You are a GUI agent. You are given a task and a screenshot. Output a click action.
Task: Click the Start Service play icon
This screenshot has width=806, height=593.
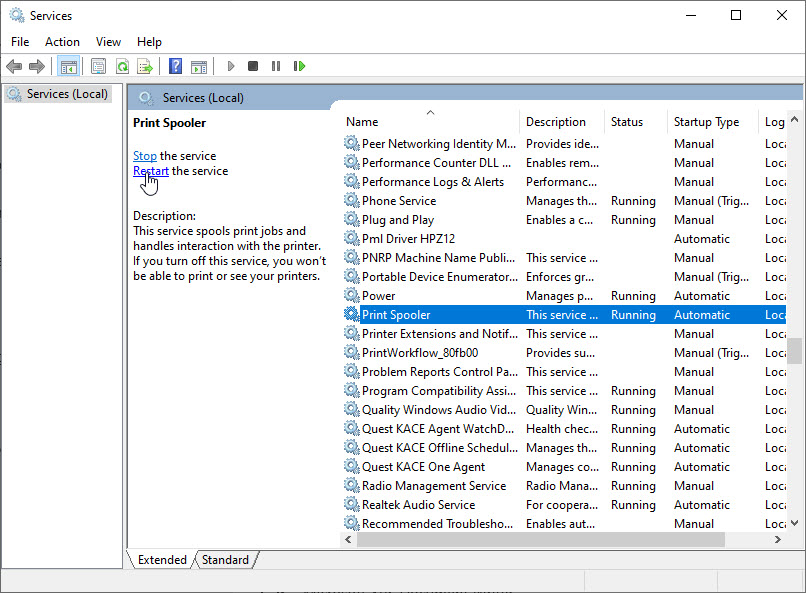230,66
